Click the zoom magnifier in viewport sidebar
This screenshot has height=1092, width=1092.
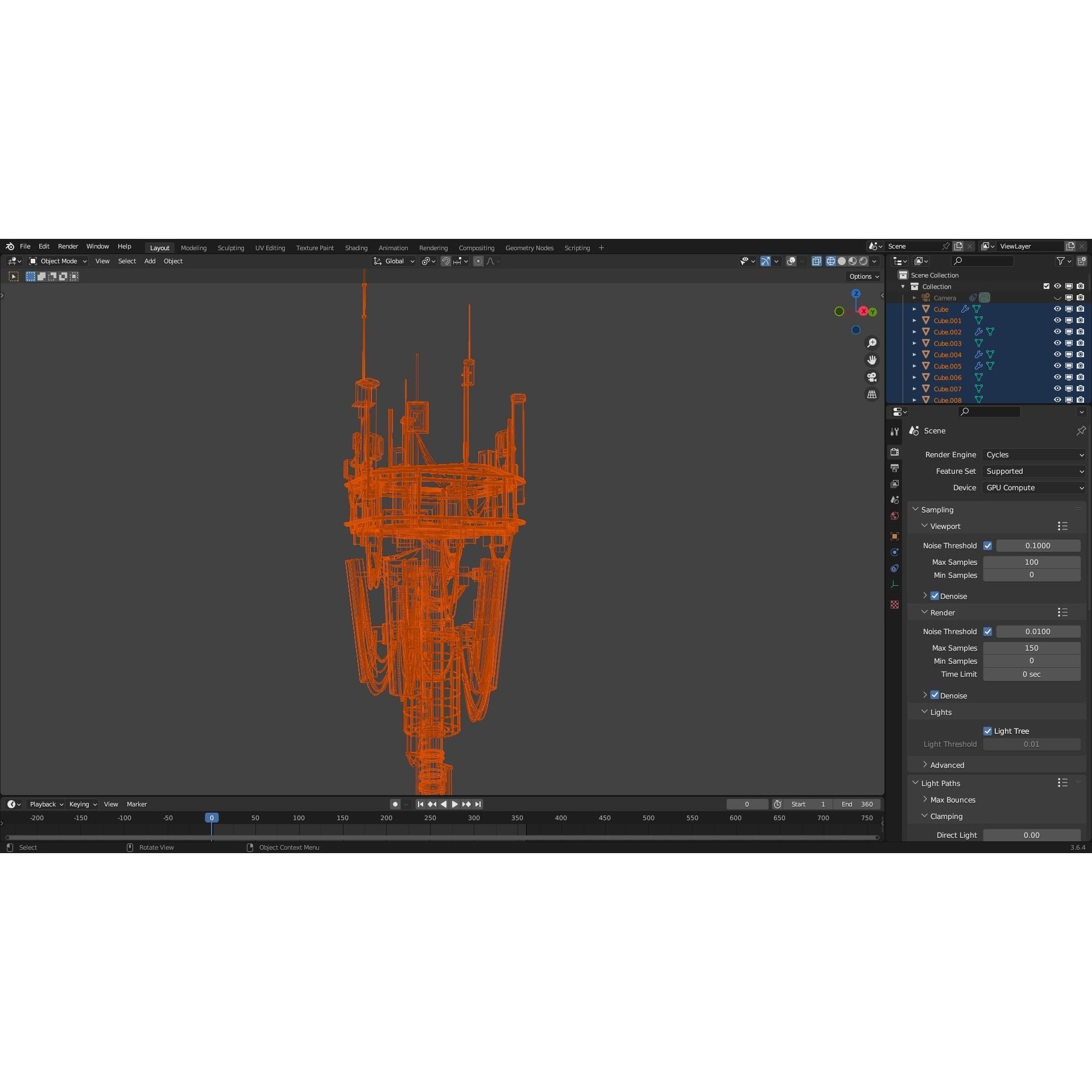[x=872, y=342]
